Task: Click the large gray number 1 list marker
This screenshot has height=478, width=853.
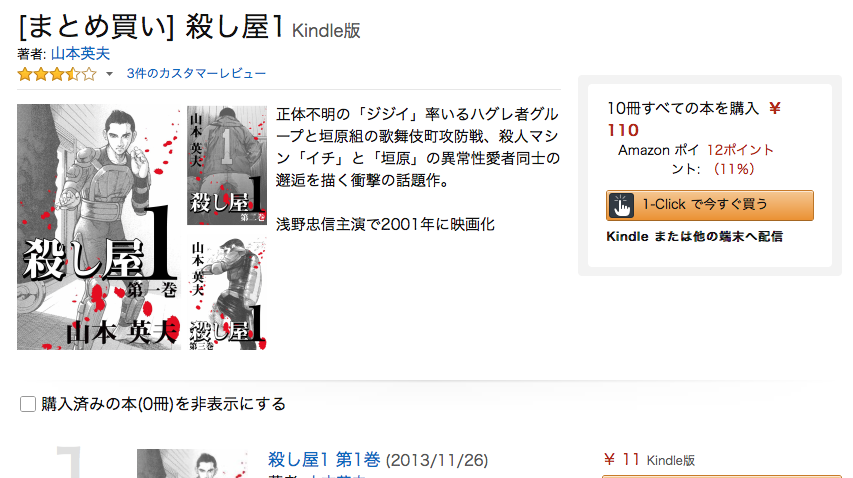Action: coord(70,462)
